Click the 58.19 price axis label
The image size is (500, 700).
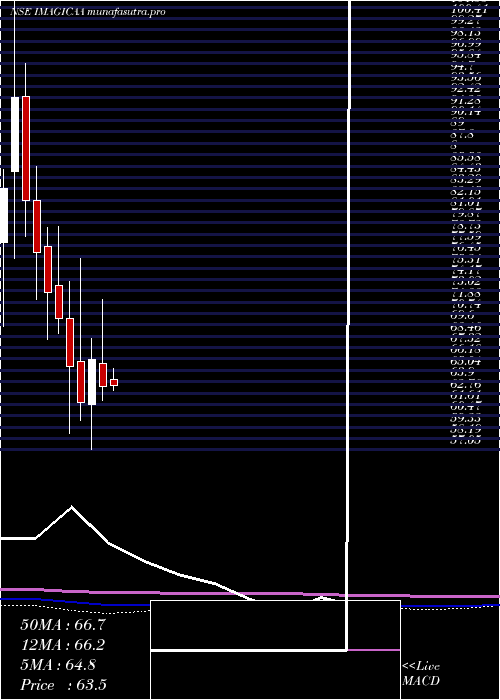(466, 430)
